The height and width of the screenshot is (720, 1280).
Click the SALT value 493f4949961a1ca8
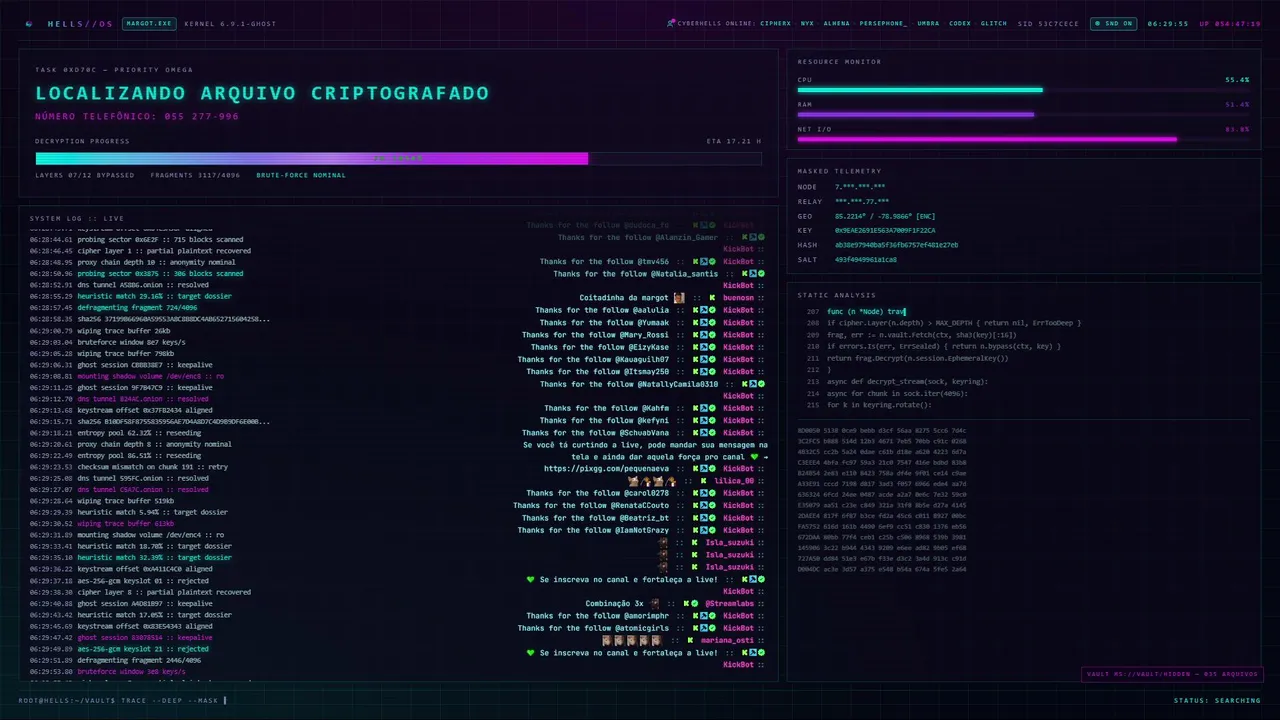pos(866,259)
